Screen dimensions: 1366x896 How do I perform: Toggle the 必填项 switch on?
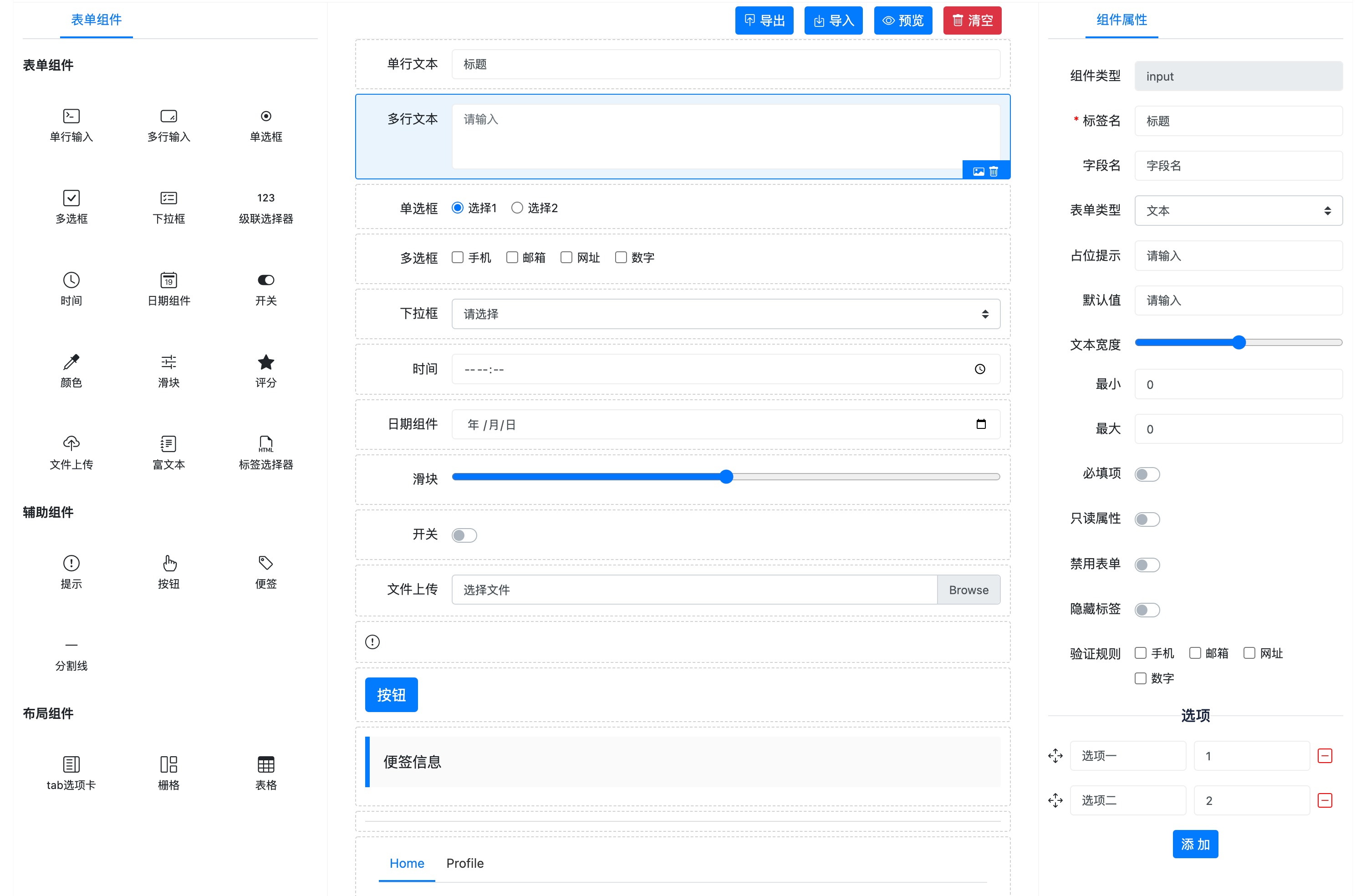pos(1147,475)
